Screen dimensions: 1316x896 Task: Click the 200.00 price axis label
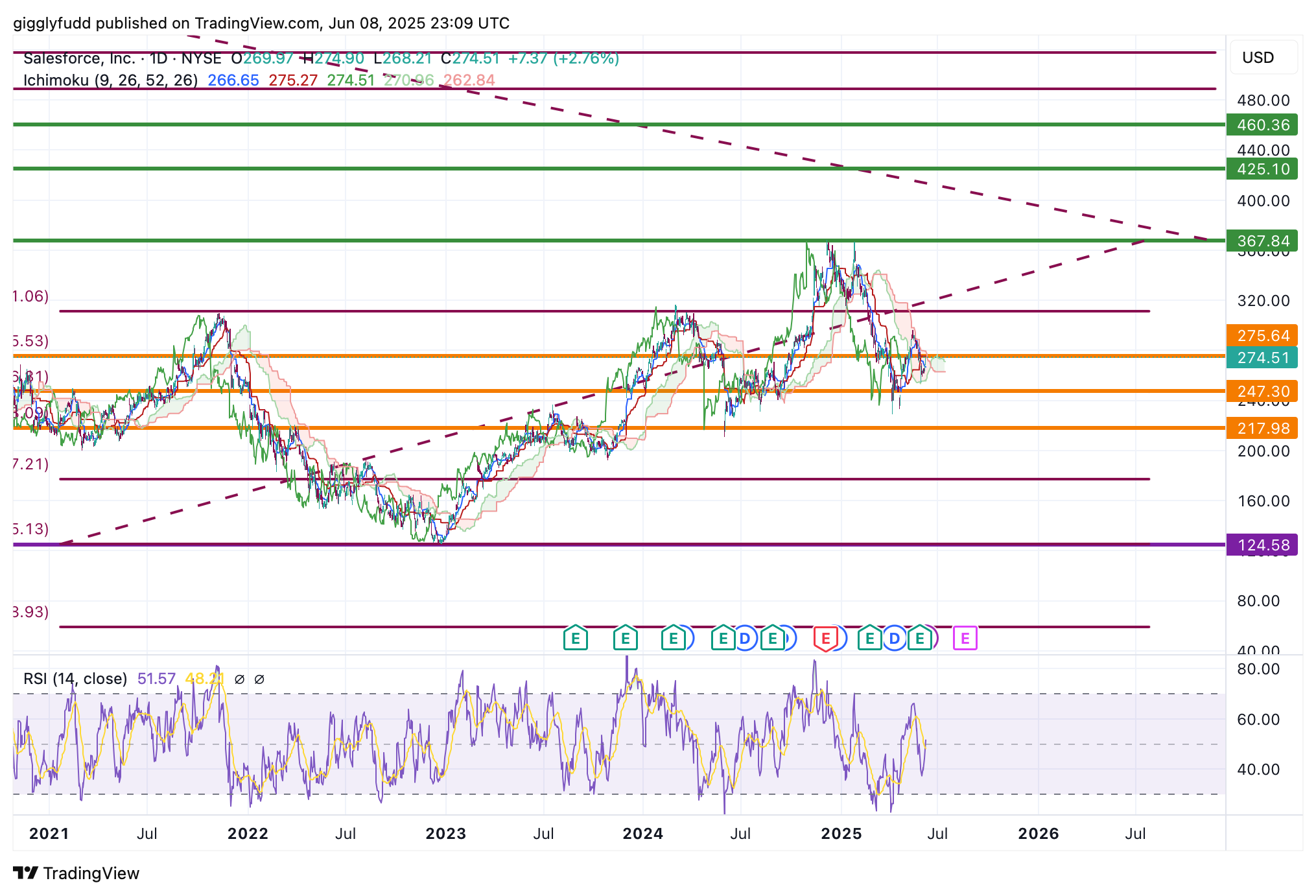click(x=1263, y=451)
